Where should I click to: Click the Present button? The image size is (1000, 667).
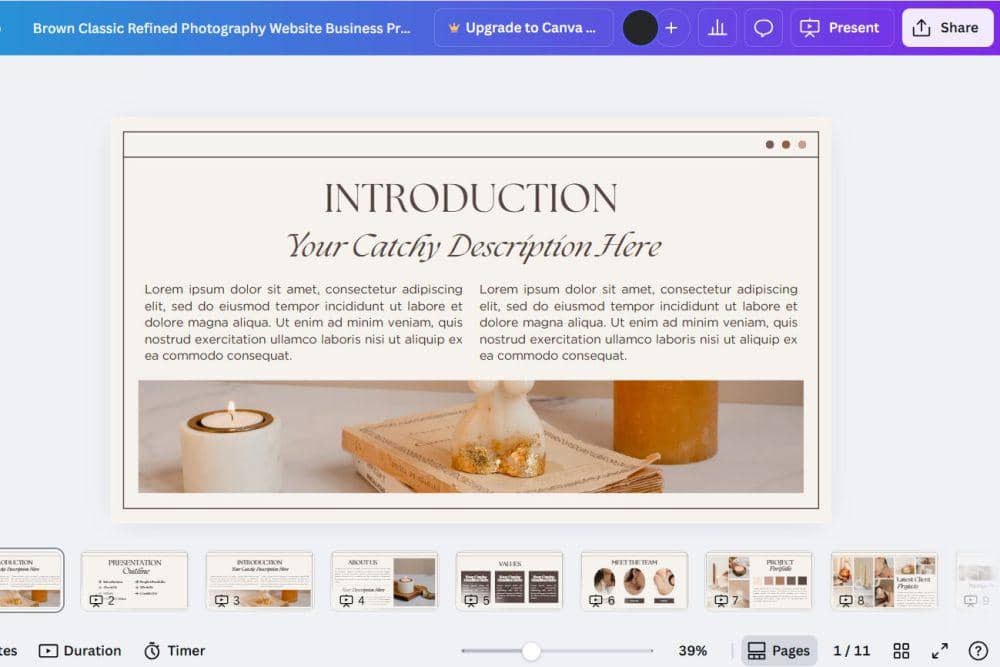pyautogui.click(x=841, y=27)
